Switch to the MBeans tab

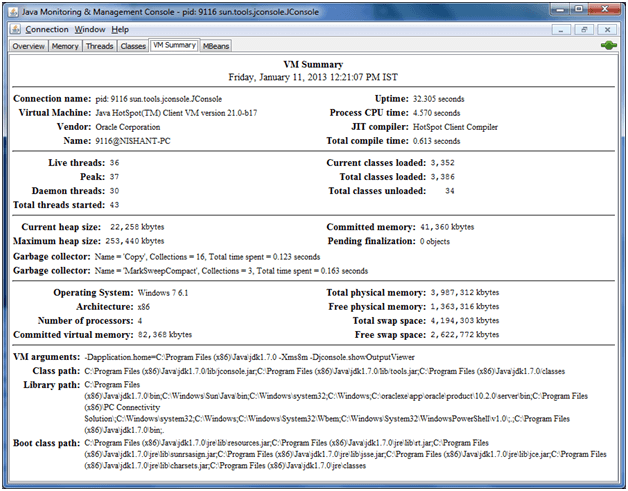click(216, 46)
